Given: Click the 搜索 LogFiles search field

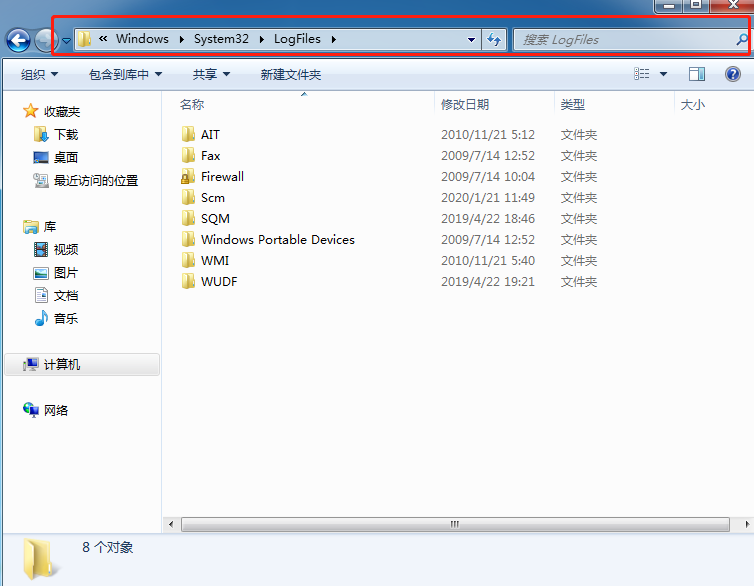Looking at the screenshot, I should (625, 40).
